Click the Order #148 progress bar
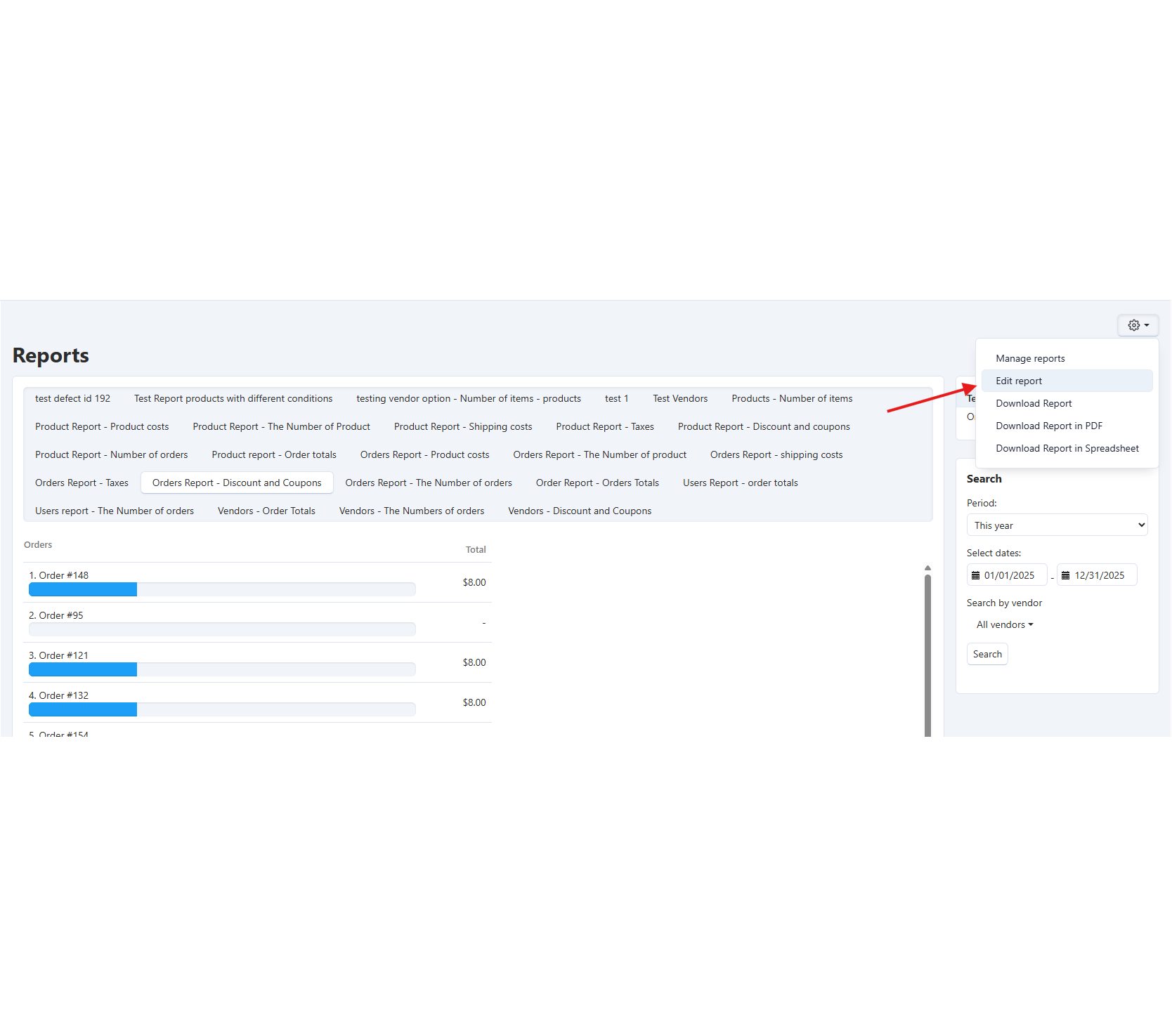Screen dimensions: 1172x1036 [x=222, y=589]
